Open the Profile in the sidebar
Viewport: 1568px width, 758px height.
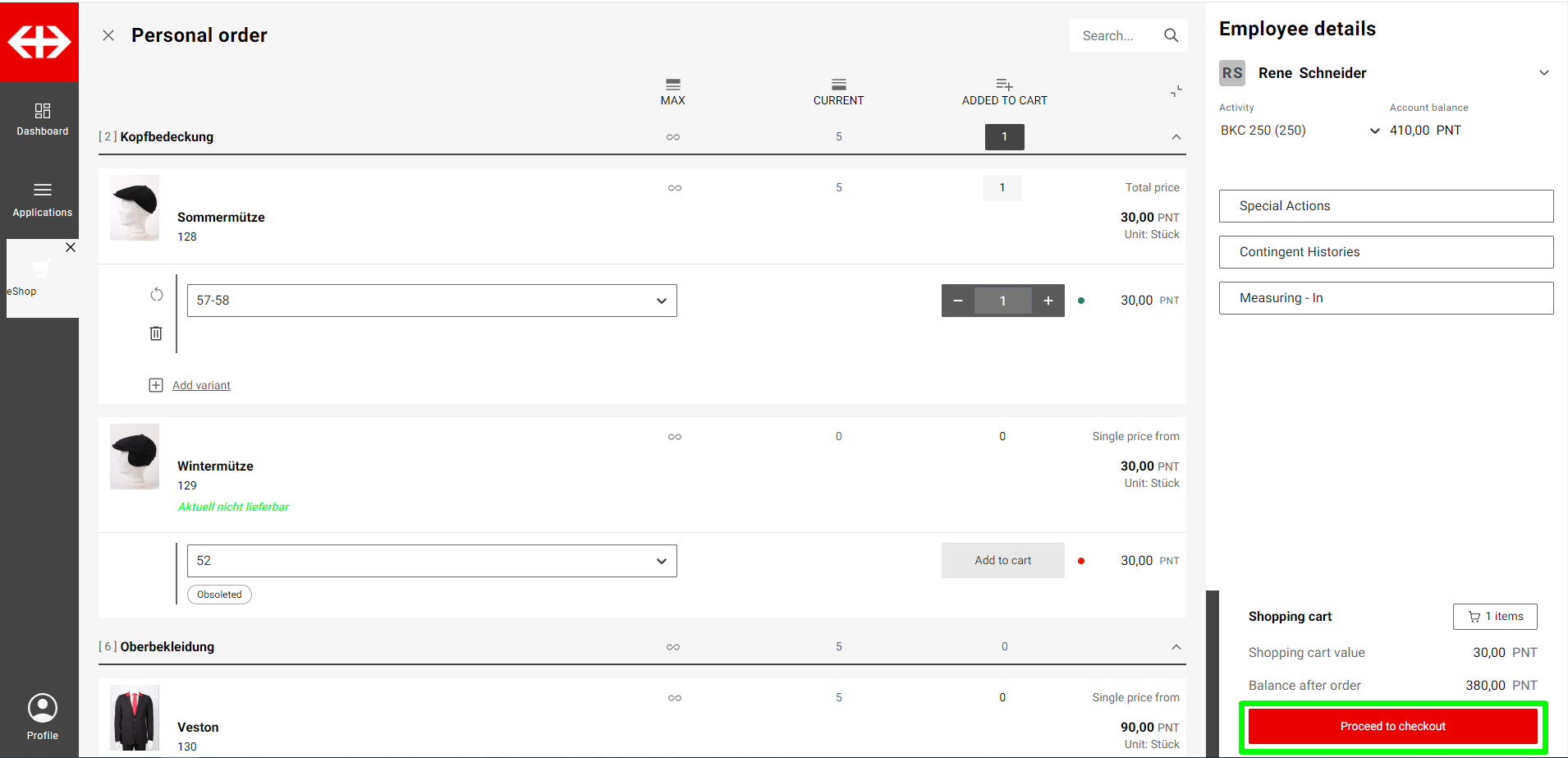click(43, 716)
